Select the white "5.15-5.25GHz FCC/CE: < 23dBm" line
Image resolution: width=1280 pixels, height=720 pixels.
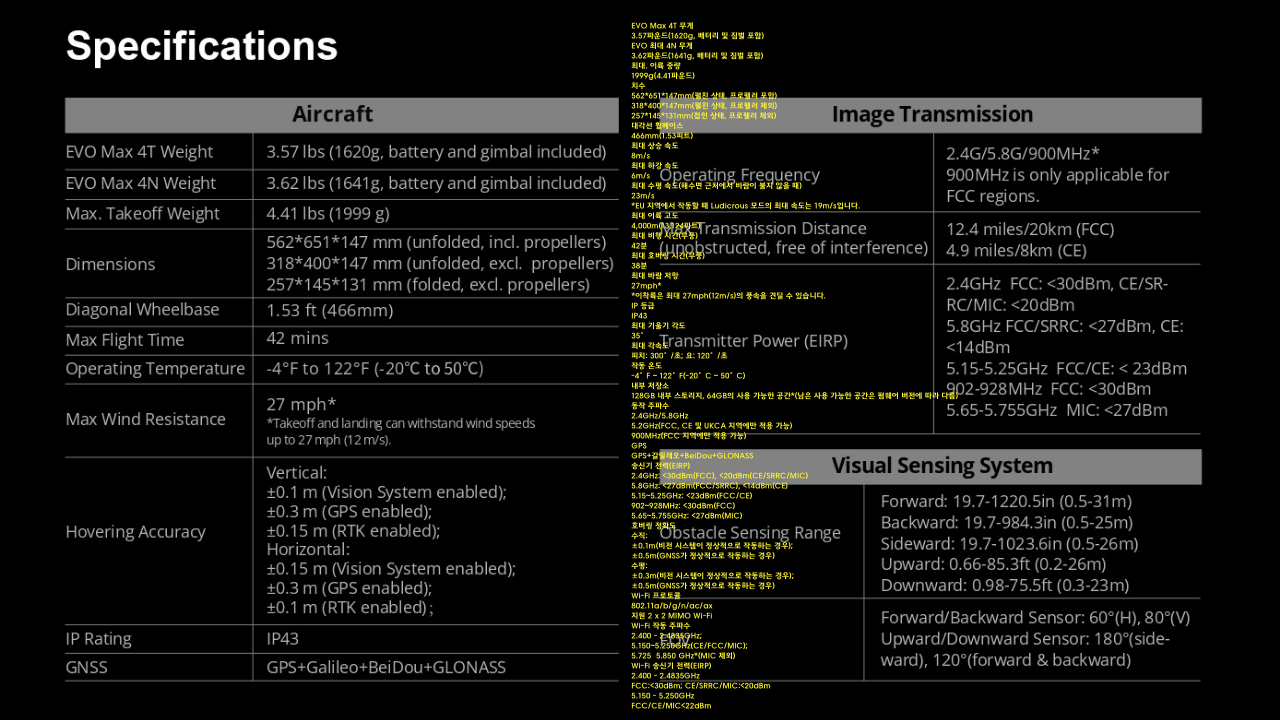tap(1066, 368)
